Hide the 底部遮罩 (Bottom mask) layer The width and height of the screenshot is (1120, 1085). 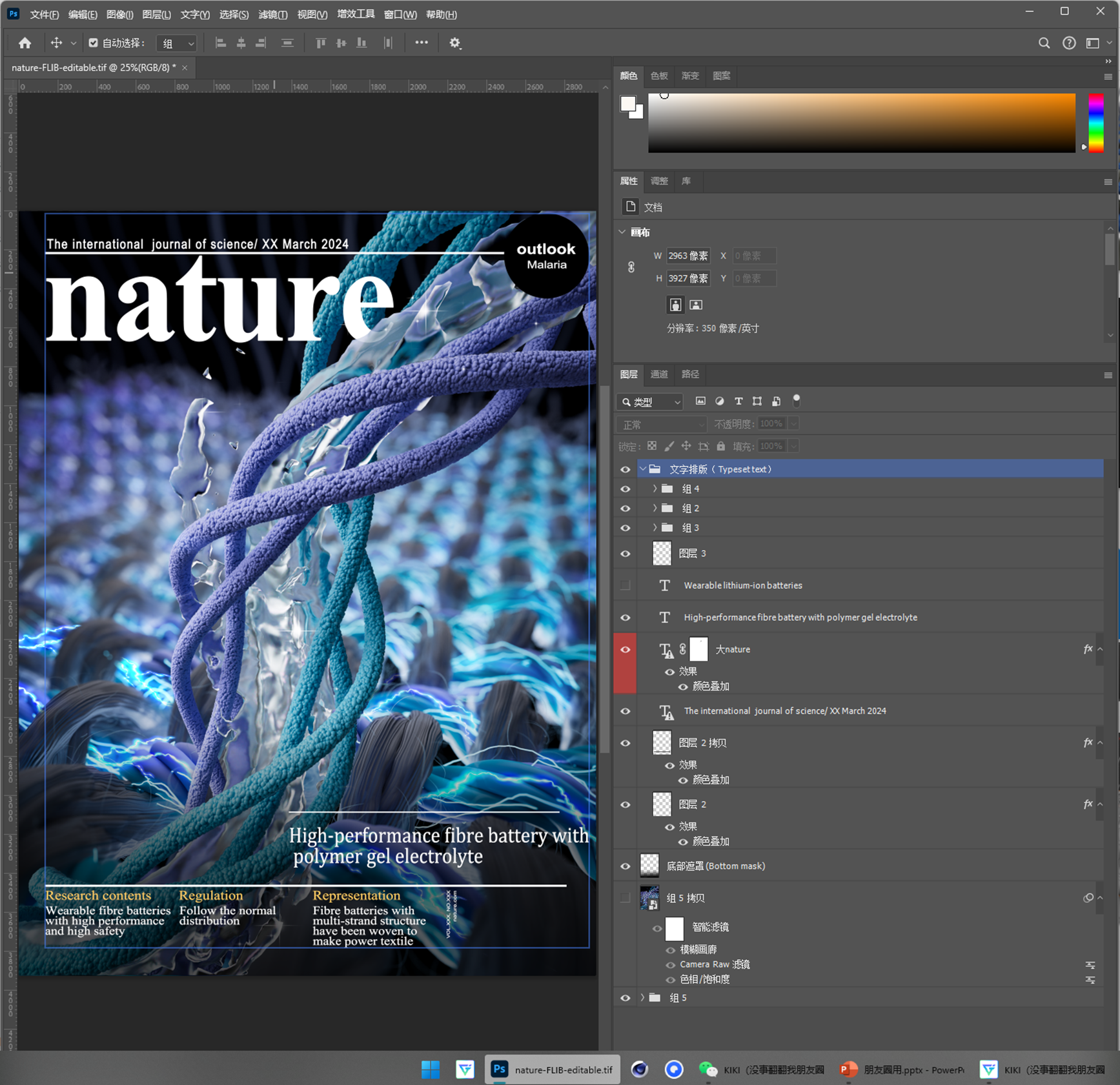[x=625, y=866]
